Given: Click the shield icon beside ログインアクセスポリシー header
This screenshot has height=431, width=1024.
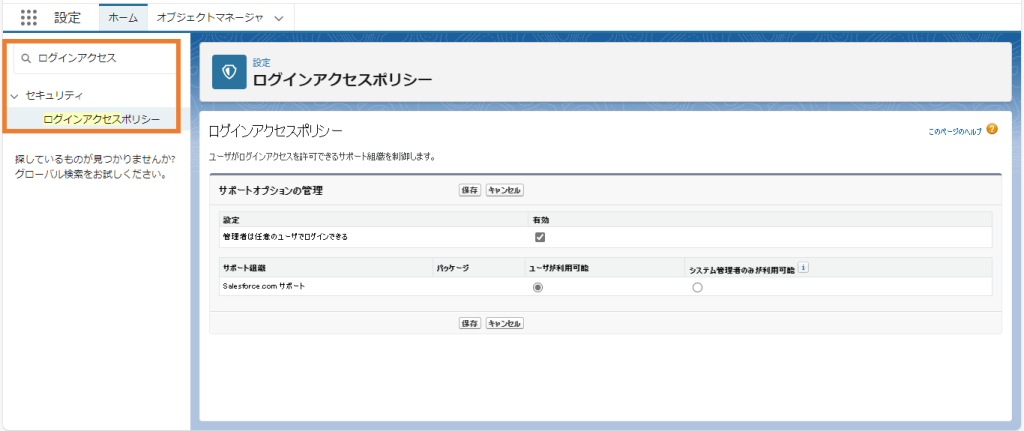Looking at the screenshot, I should (x=229, y=72).
